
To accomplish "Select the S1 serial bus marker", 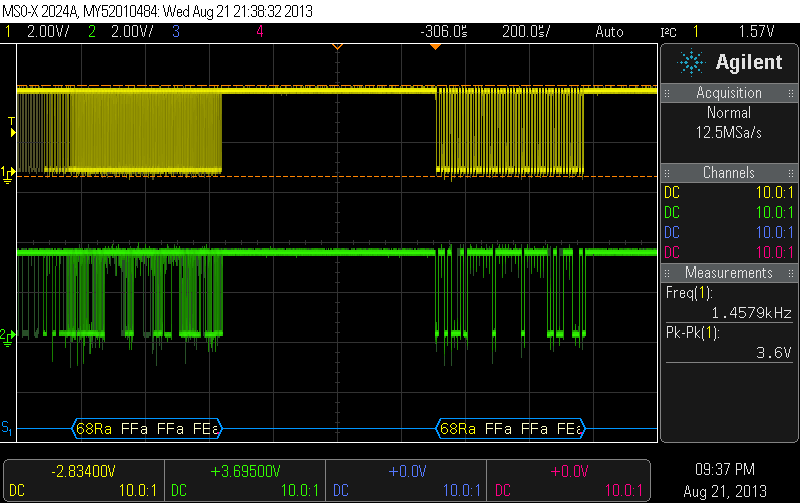I will click(x=7, y=427).
